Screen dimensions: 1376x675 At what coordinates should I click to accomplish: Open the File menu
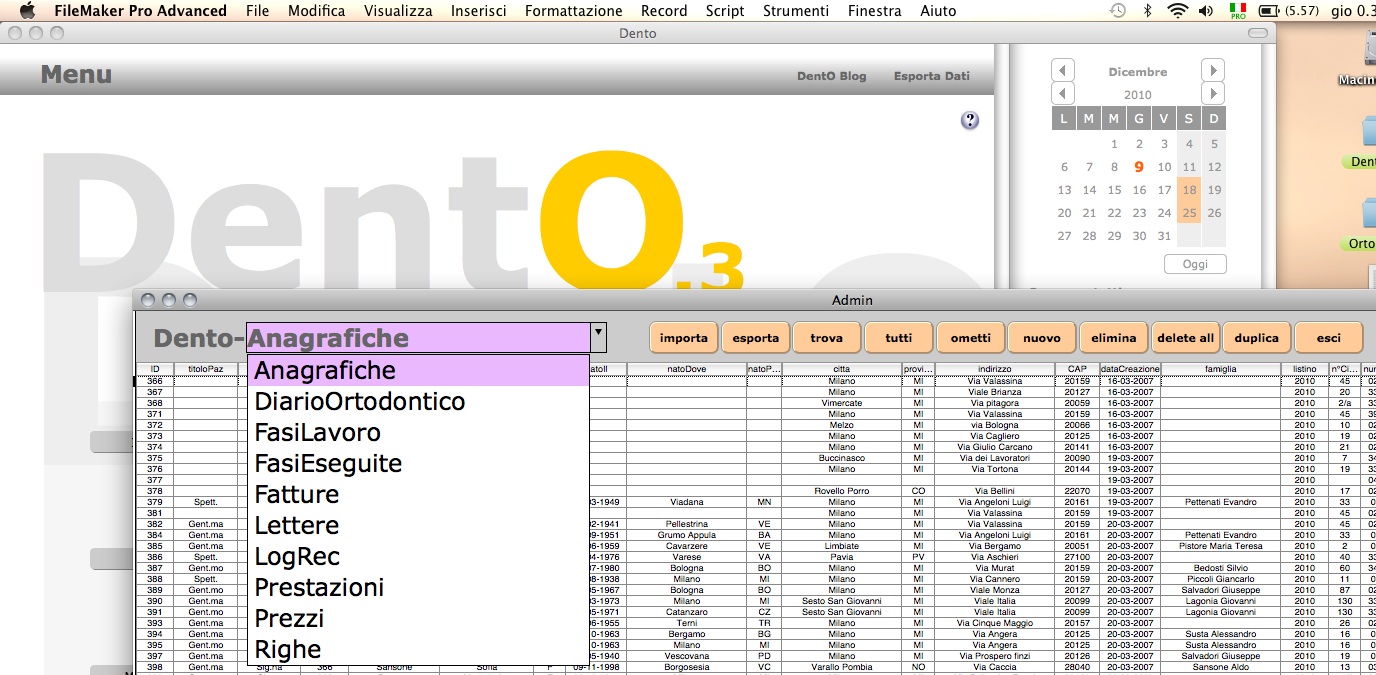257,11
